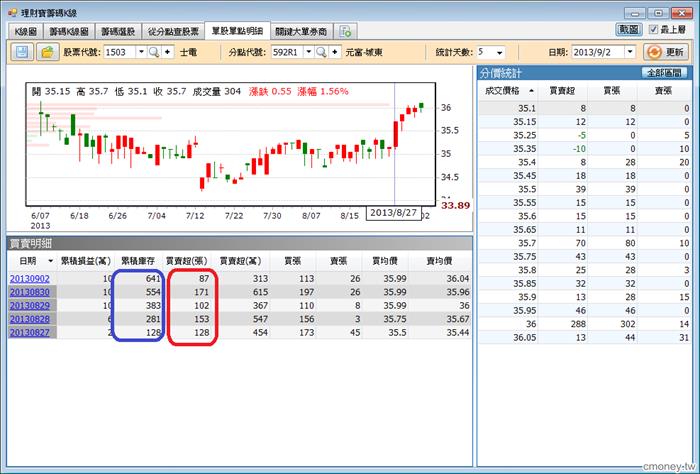
Task: Click the branch code field showing 592R1
Action: tap(288, 52)
